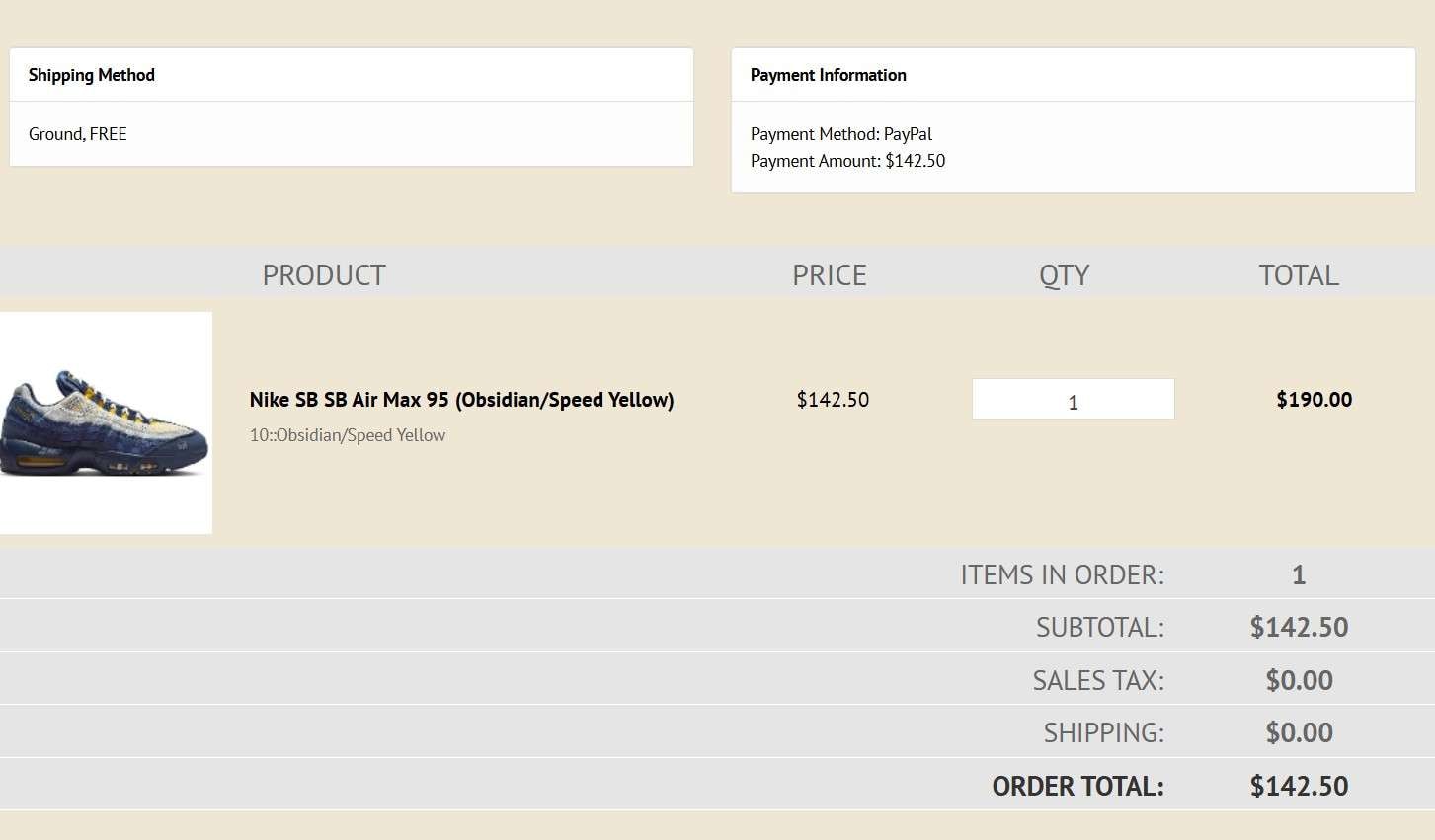The image size is (1435, 840).
Task: Click the Payment Amount: $142.50 line
Action: point(847,161)
